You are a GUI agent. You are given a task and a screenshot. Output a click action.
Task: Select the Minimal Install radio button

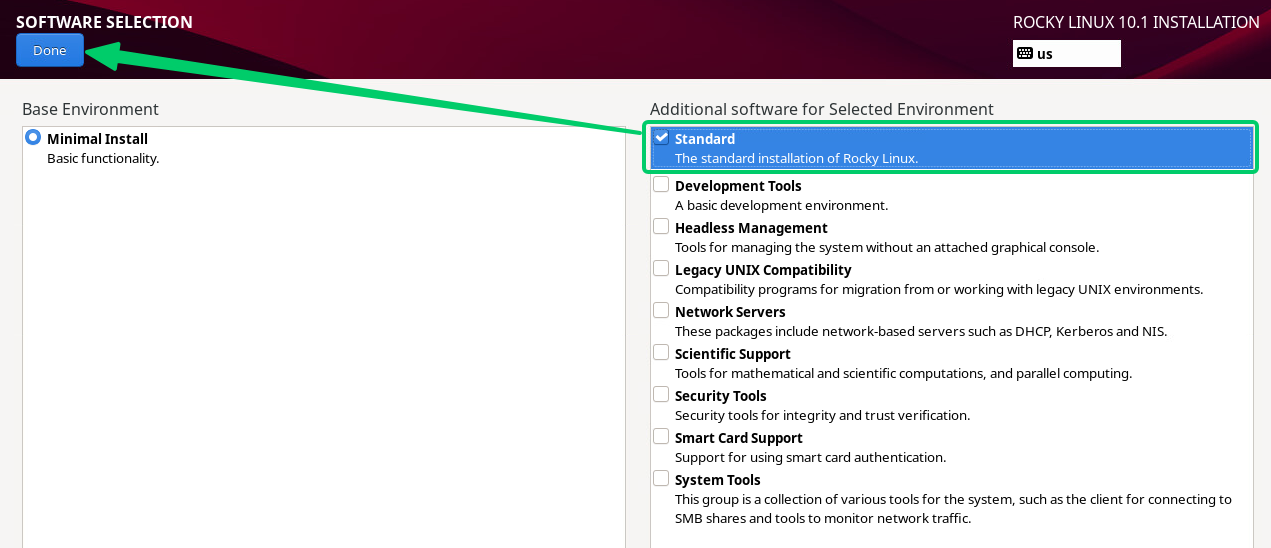[x=33, y=138]
